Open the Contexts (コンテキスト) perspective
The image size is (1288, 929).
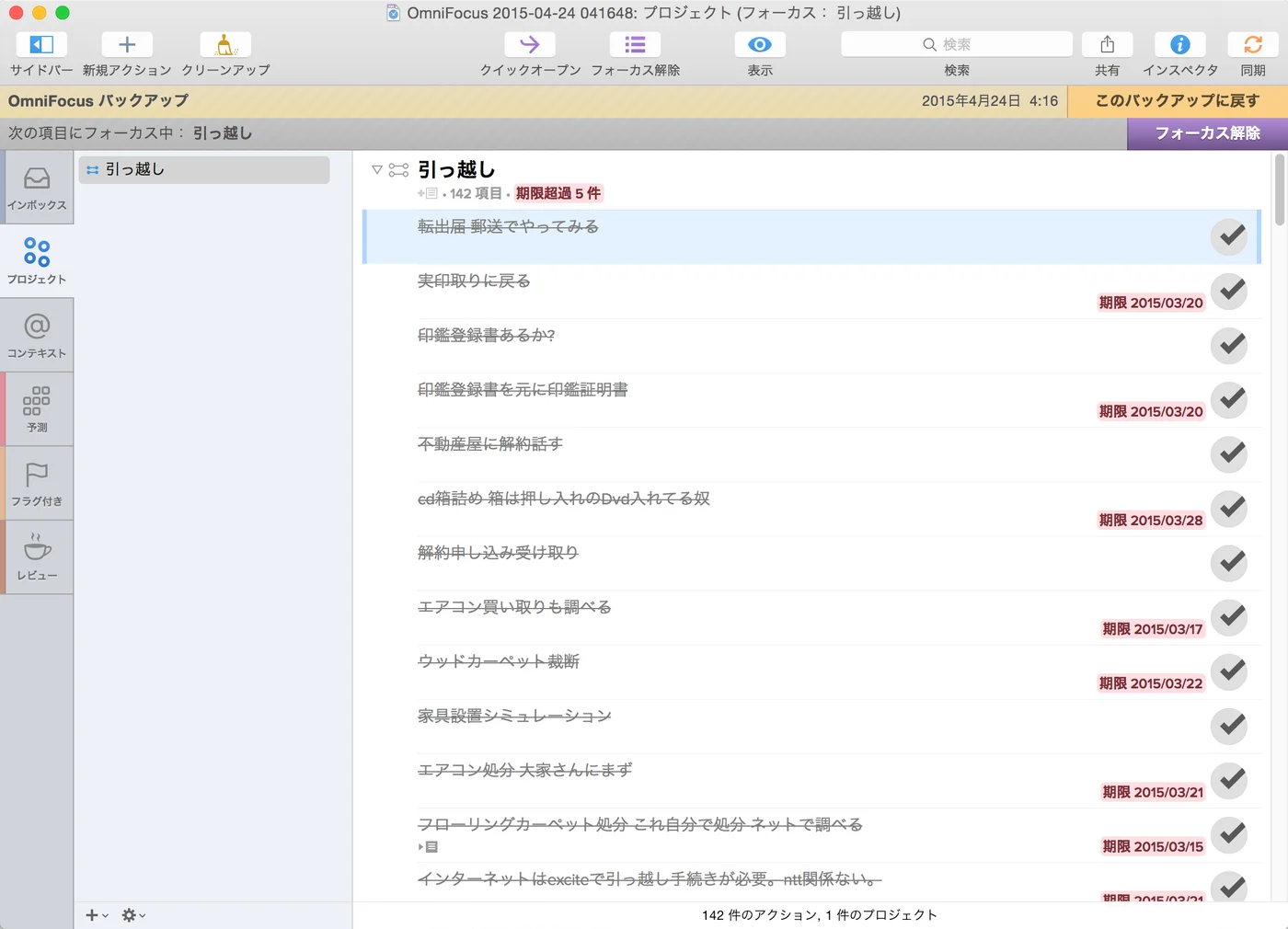coord(37,336)
